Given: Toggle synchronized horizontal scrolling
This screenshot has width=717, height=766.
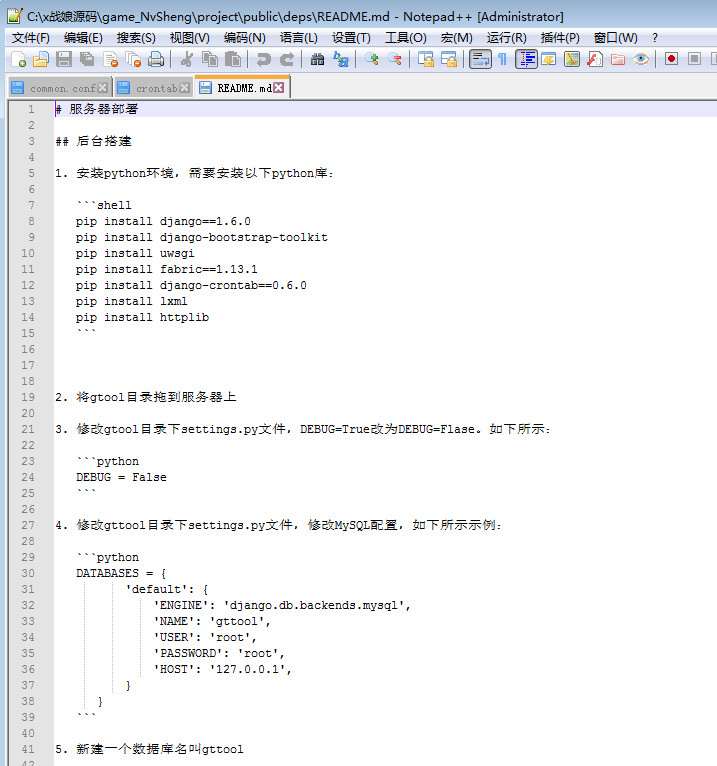Looking at the screenshot, I should [x=449, y=60].
